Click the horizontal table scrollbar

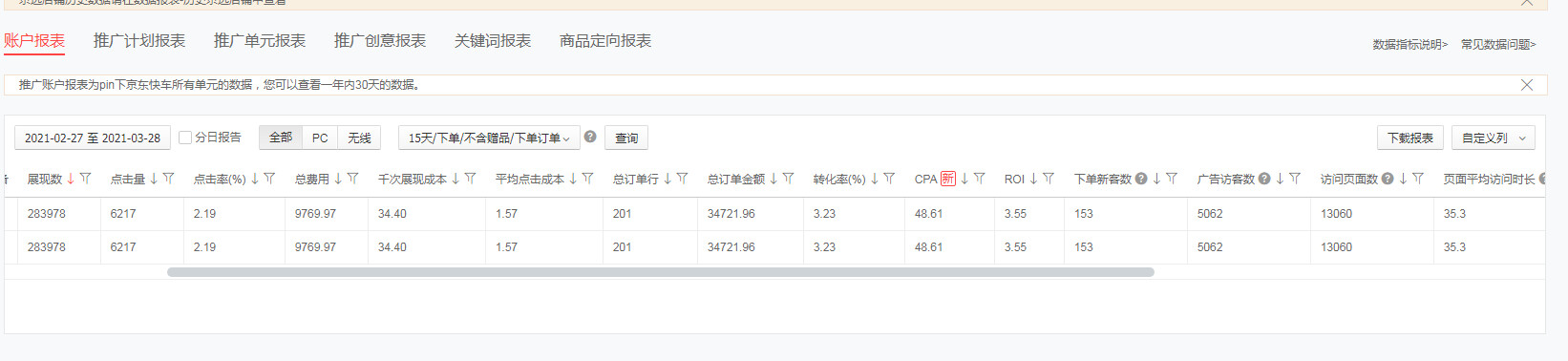pyautogui.click(x=661, y=272)
